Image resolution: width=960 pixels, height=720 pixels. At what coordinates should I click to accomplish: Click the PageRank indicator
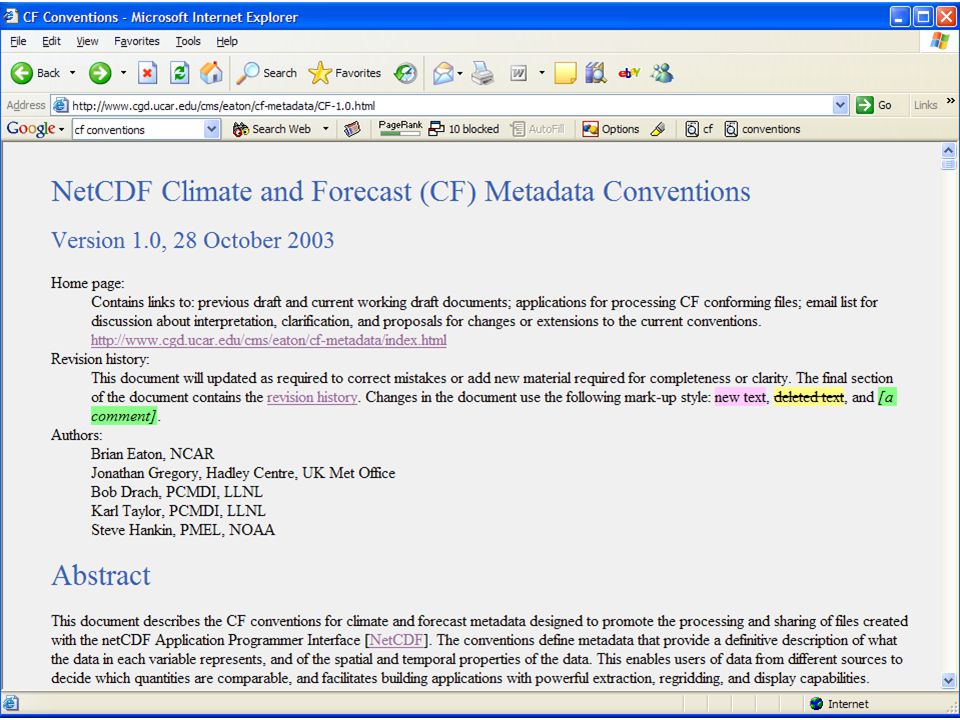click(400, 129)
